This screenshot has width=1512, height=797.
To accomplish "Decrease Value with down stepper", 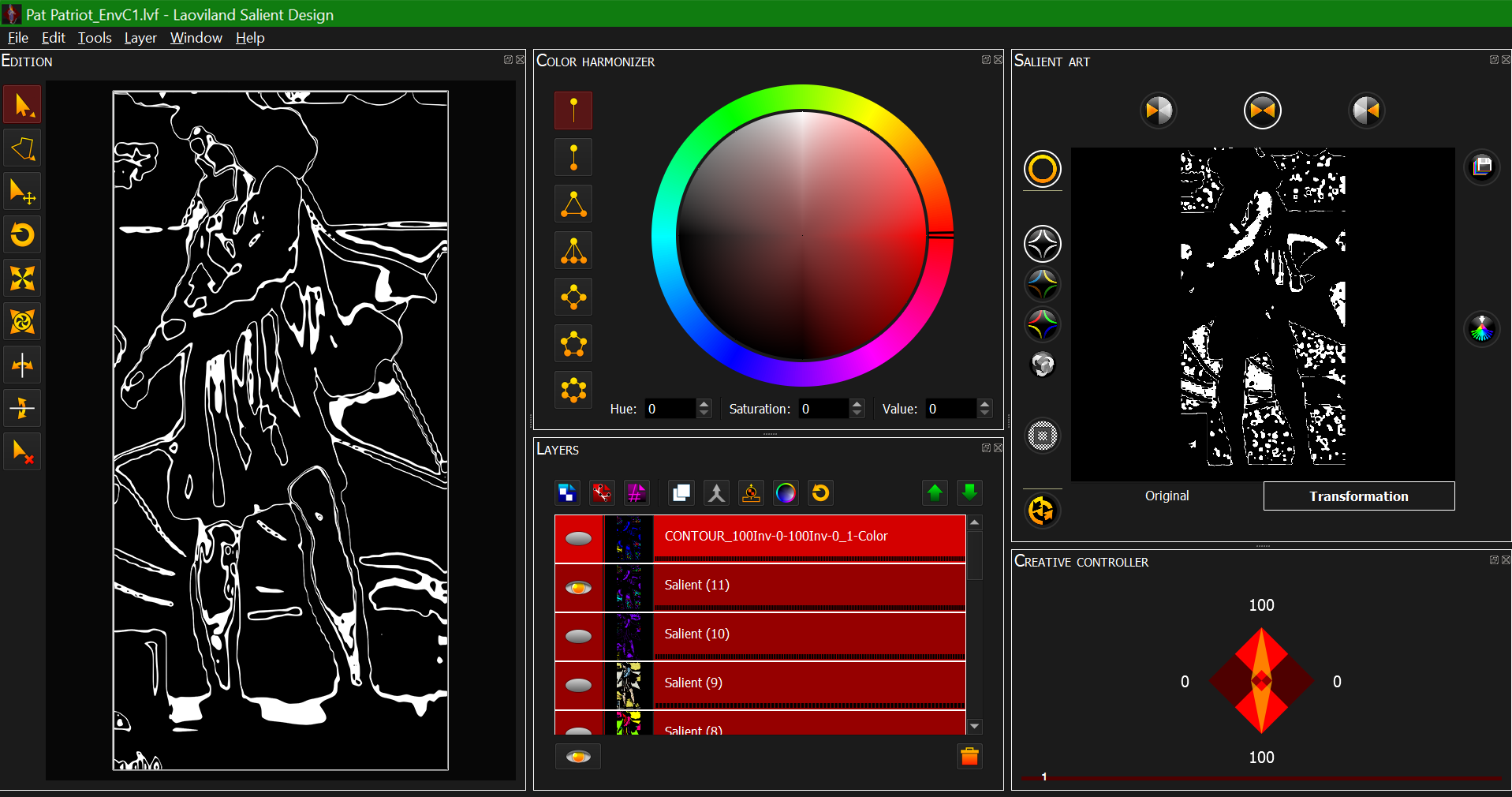I will pyautogui.click(x=984, y=413).
